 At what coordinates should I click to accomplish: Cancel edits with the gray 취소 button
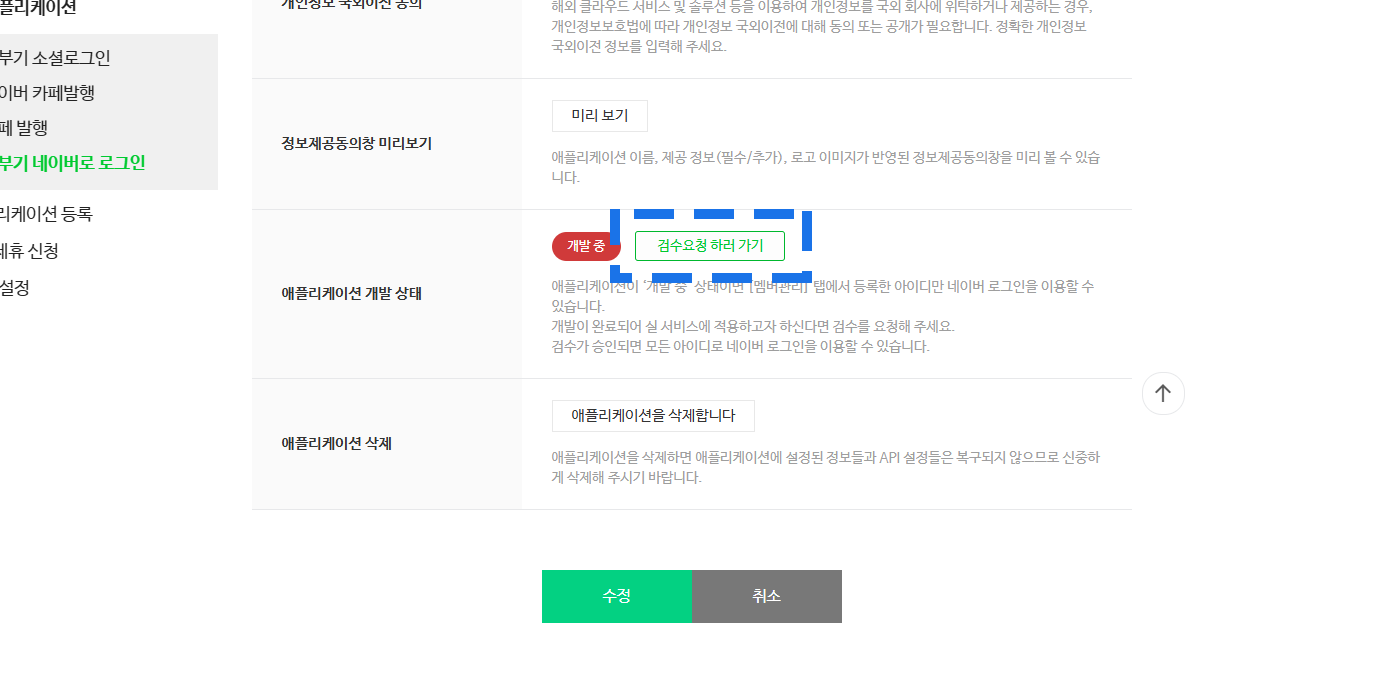click(x=767, y=596)
